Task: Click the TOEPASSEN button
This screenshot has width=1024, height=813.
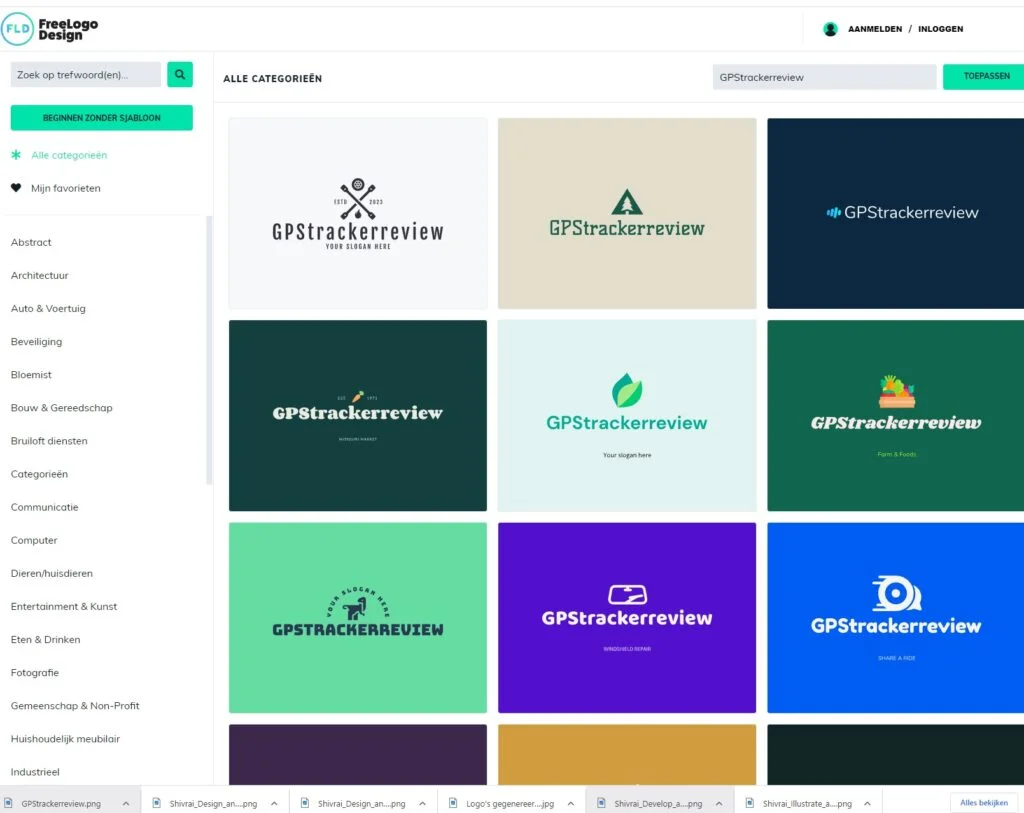Action: (x=983, y=75)
